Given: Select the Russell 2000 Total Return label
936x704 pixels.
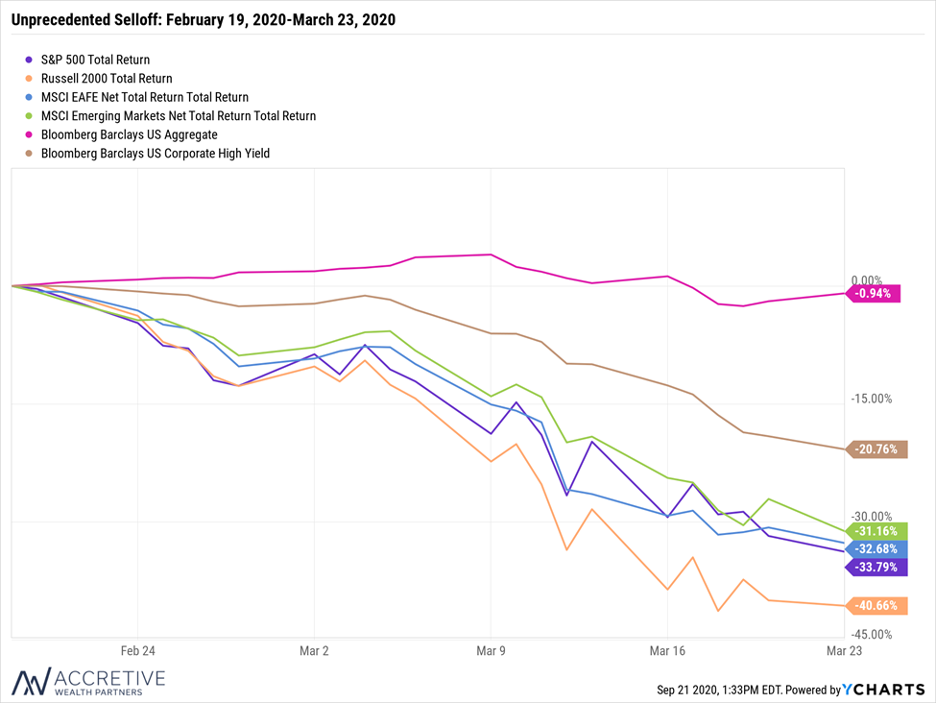Looking at the screenshot, I should pos(106,78).
